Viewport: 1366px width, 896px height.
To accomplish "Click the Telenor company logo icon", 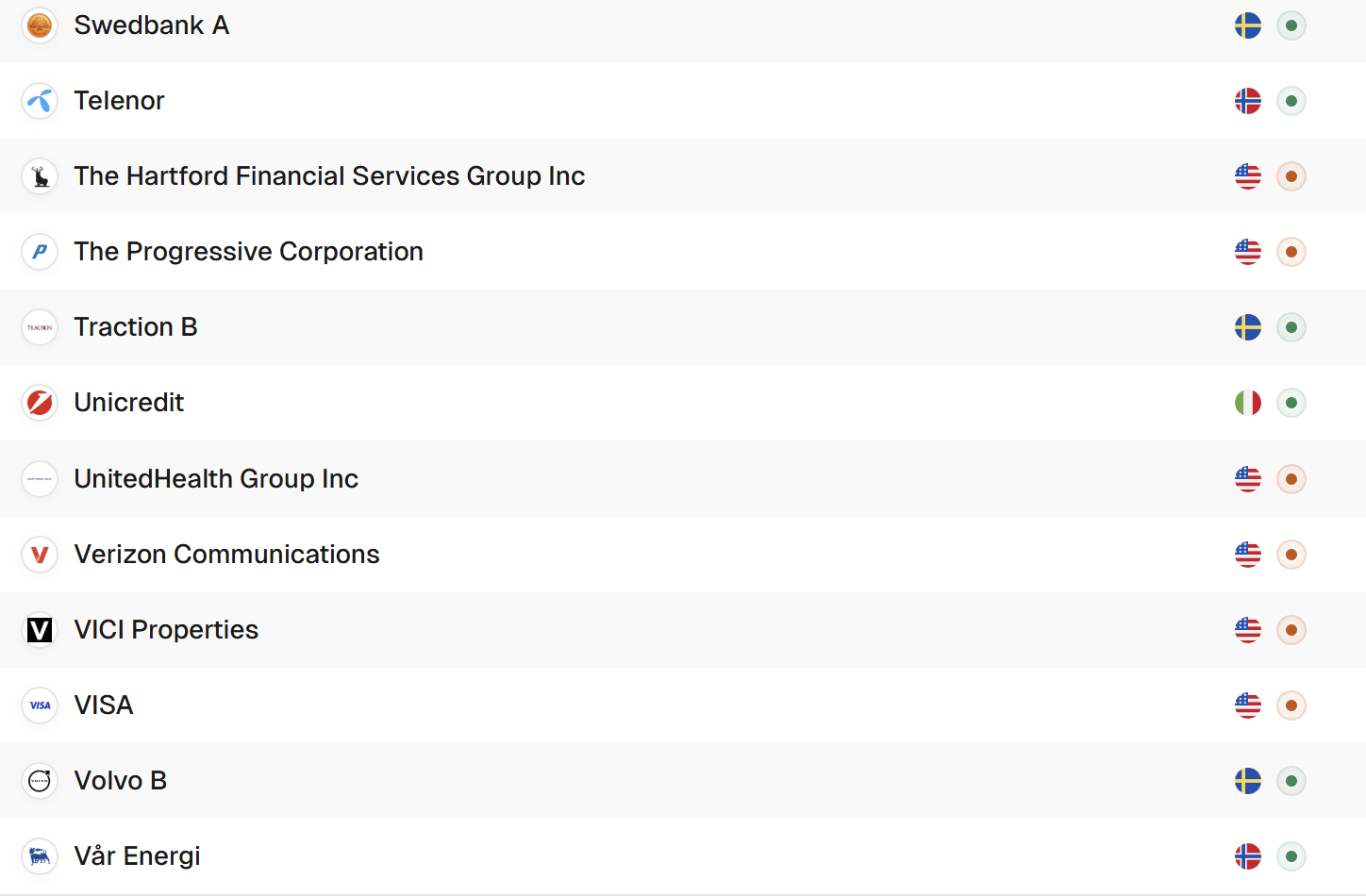I will (x=40, y=101).
